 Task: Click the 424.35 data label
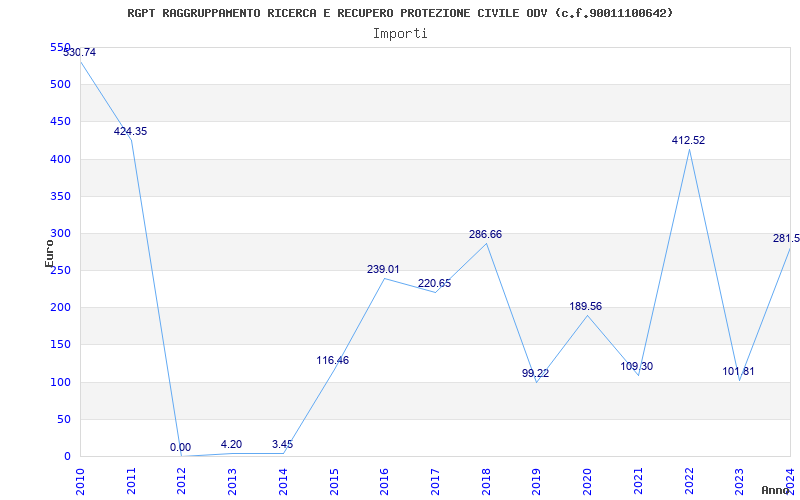coord(130,131)
